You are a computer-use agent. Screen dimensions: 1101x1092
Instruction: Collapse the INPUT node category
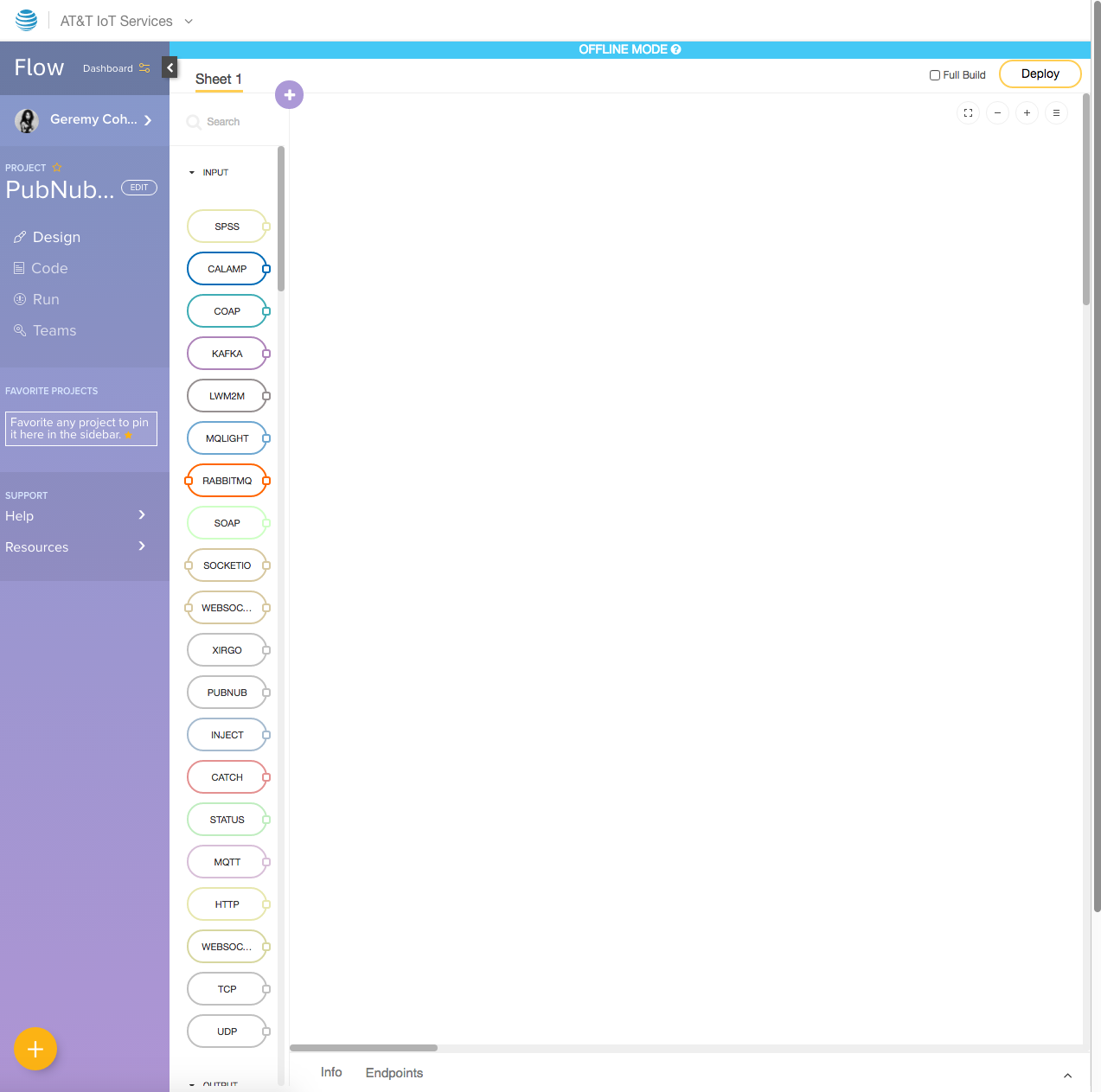click(192, 173)
